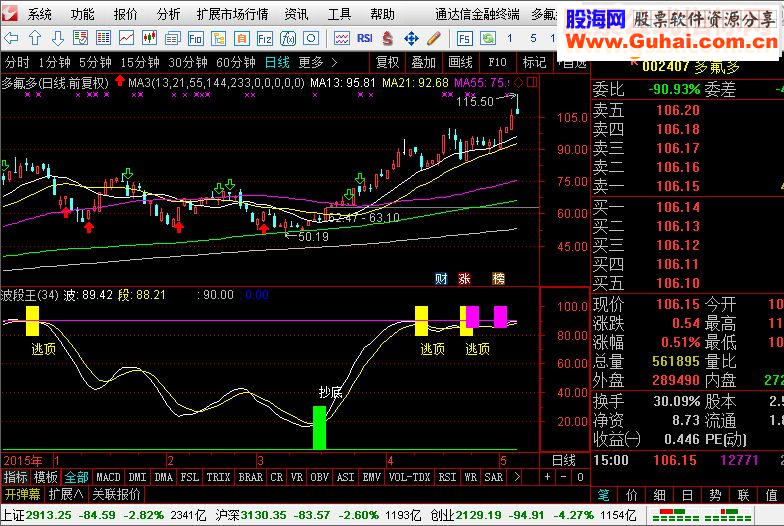Click the green refresh icon
Viewport: 784px width, 526px height.
pos(488,38)
